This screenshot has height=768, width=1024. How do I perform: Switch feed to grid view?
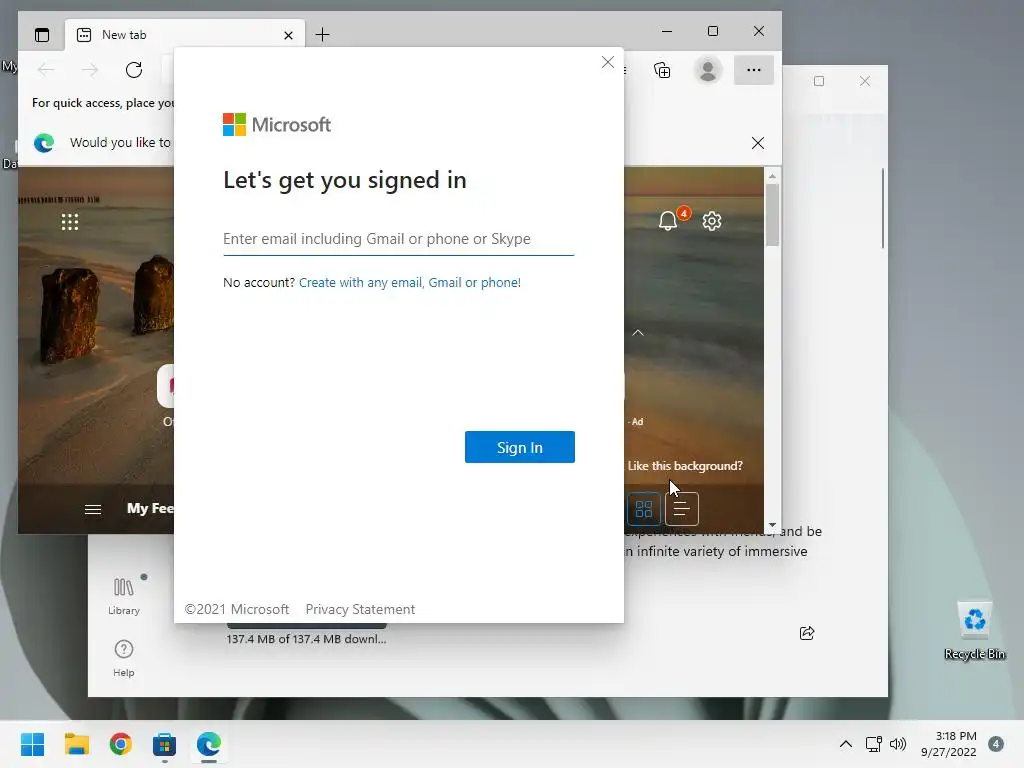pyautogui.click(x=644, y=509)
